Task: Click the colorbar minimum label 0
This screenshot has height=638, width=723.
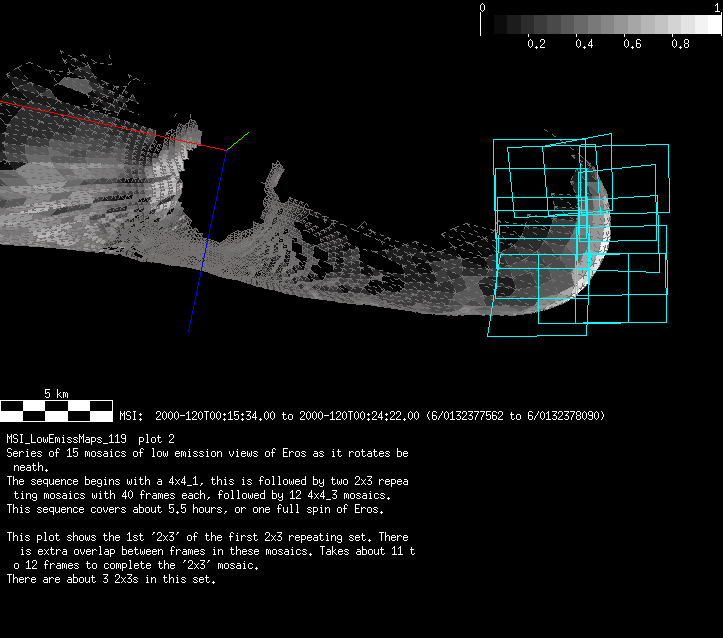Action: (483, 7)
